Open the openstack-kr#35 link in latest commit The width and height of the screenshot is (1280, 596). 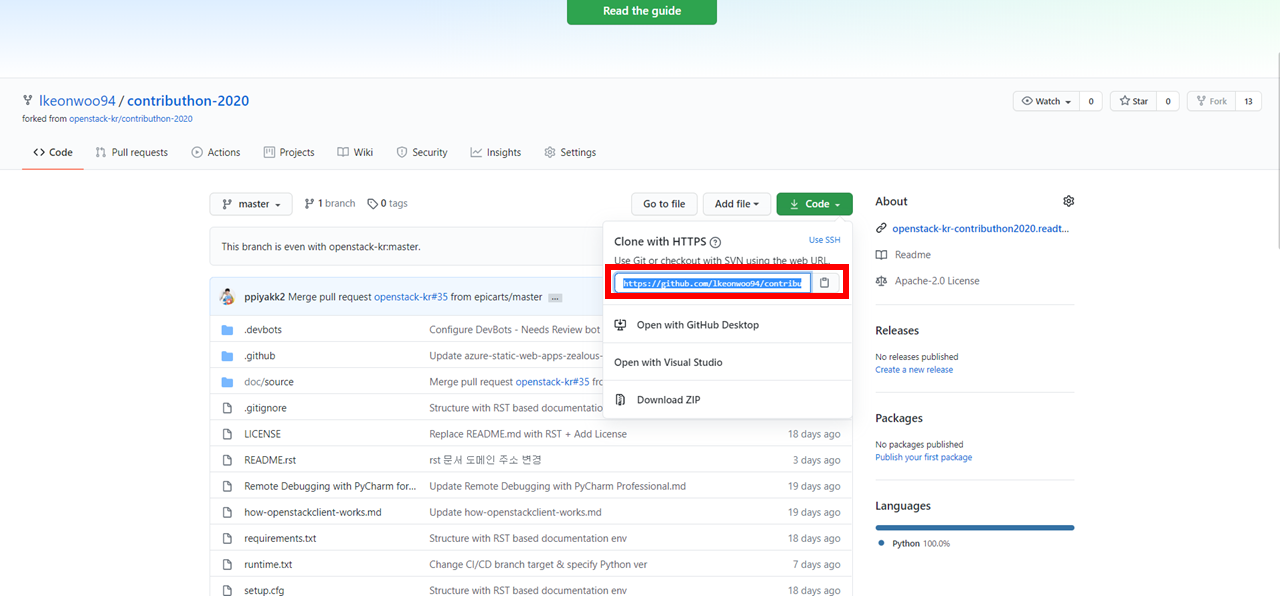click(411, 297)
